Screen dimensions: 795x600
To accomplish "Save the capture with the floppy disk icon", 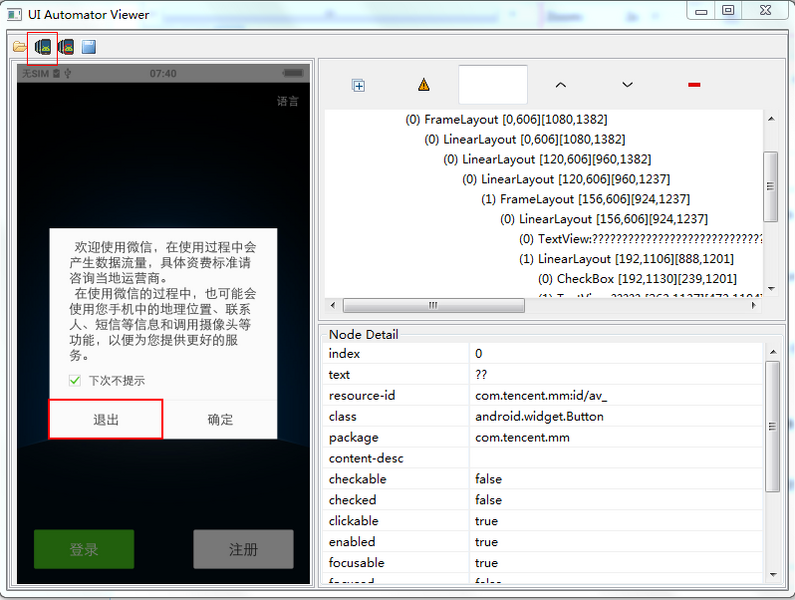I will [x=89, y=47].
